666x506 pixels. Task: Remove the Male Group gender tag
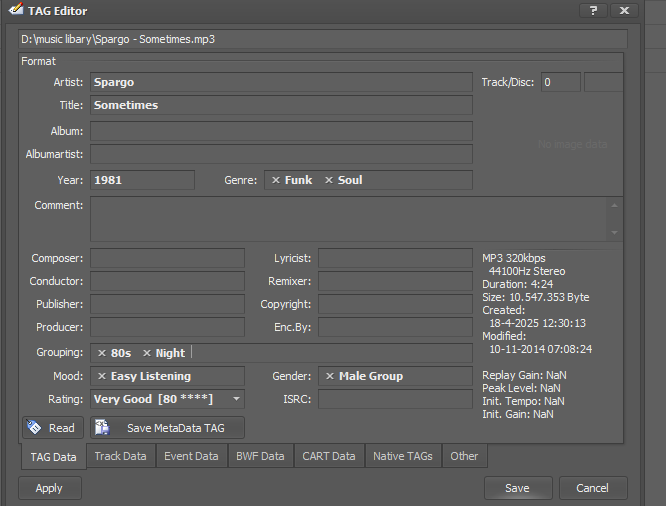[x=330, y=377]
